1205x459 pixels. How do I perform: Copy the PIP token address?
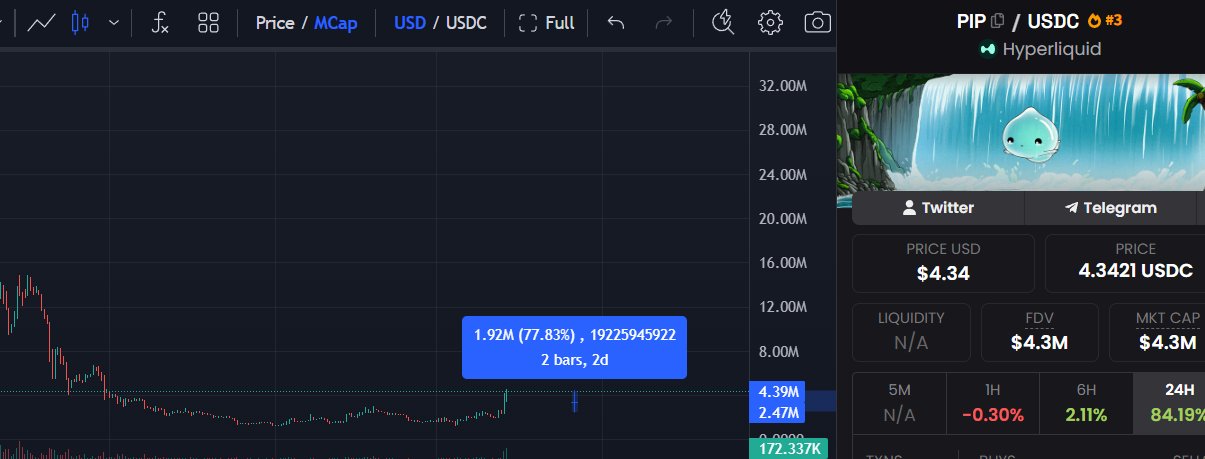tap(997, 20)
